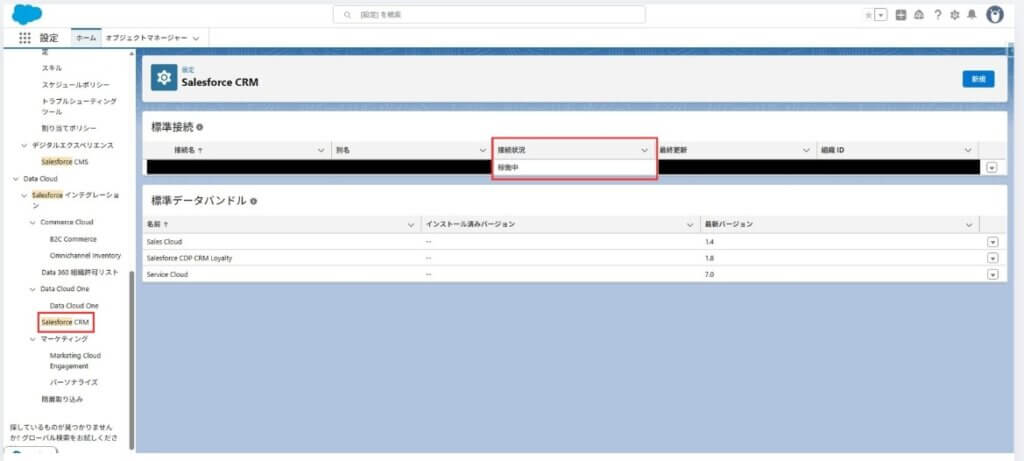Open Omnichannel Inventory in the sidebar
Image resolution: width=1024 pixels, height=461 pixels.
[86, 255]
